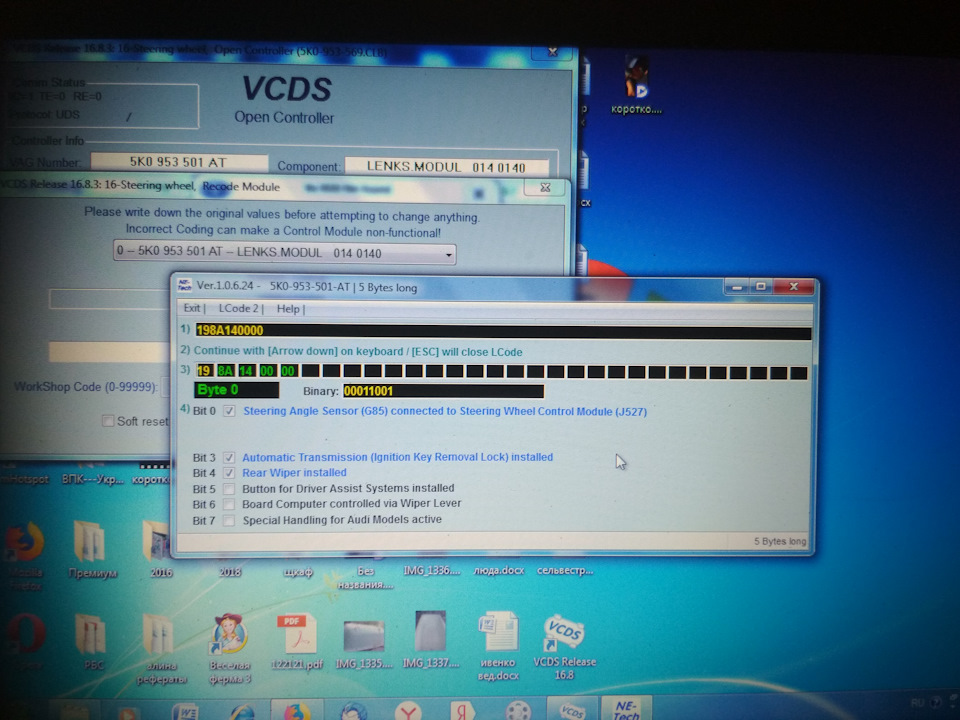This screenshot has width=960, height=720.
Task: Launch Mozilla Firefox desktop shortcut
Action: coord(24,555)
